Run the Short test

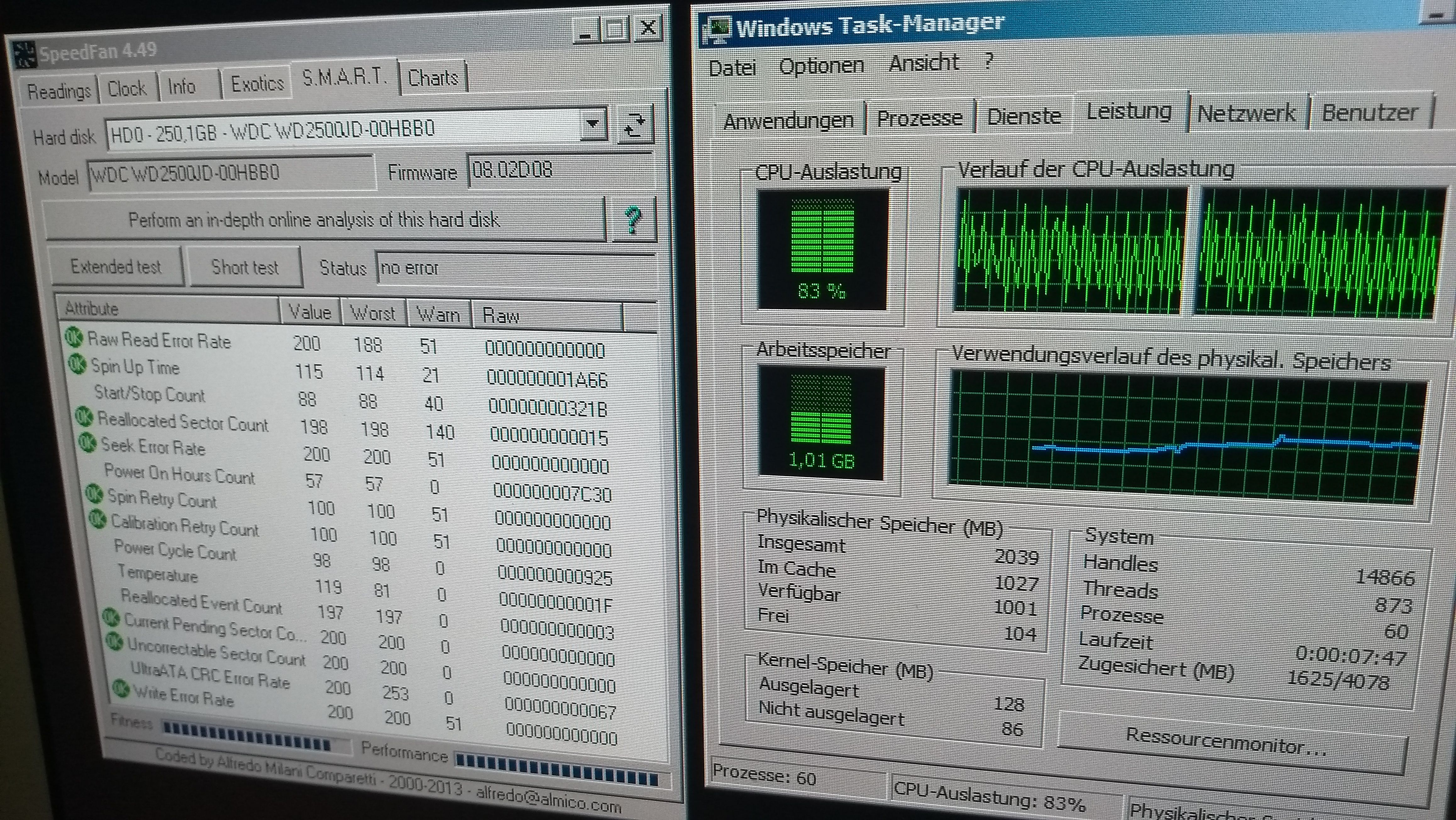click(245, 267)
